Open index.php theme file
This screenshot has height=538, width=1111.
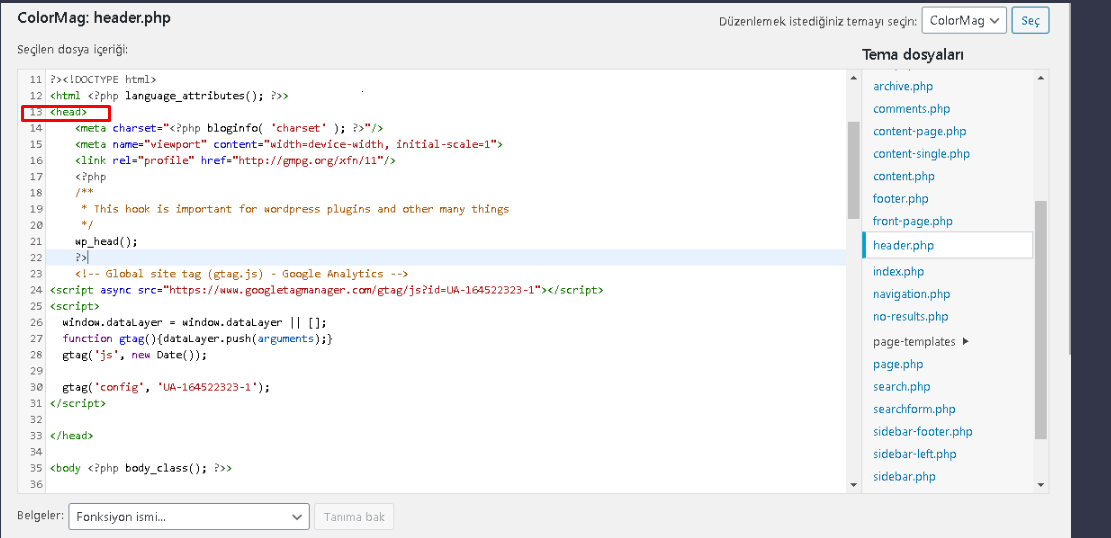point(898,271)
